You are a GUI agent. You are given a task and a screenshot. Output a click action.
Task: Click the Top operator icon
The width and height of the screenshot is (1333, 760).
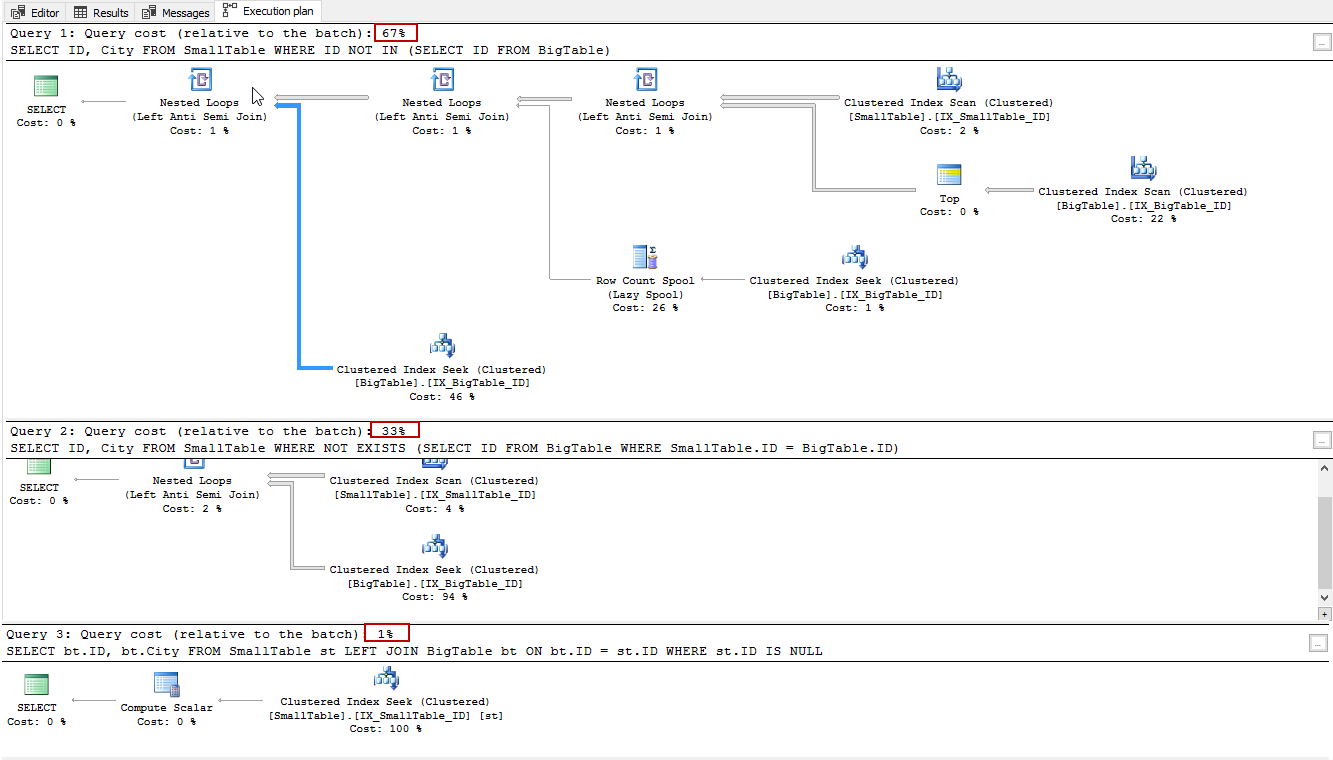(x=949, y=175)
